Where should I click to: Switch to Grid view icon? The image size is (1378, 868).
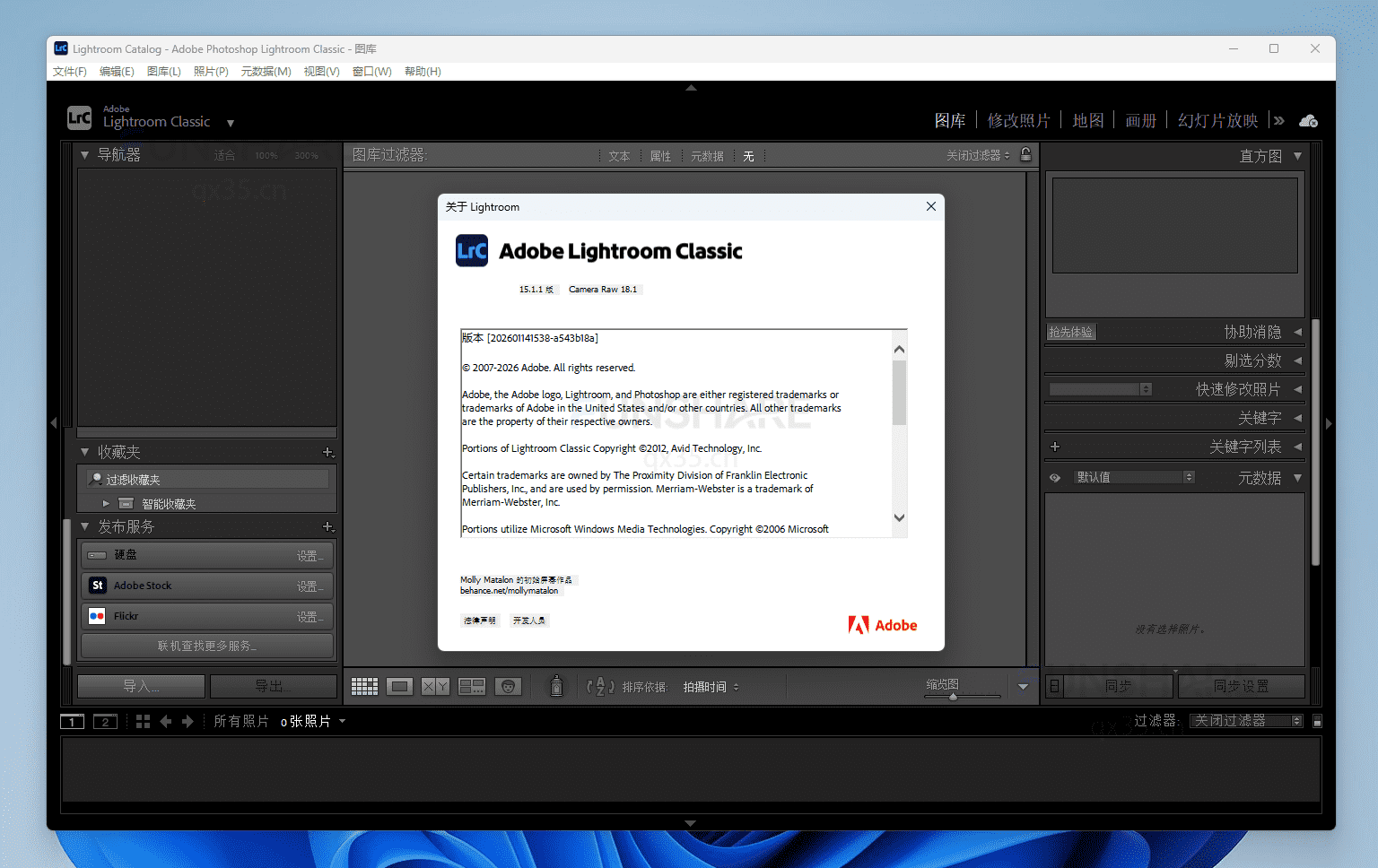pos(364,687)
